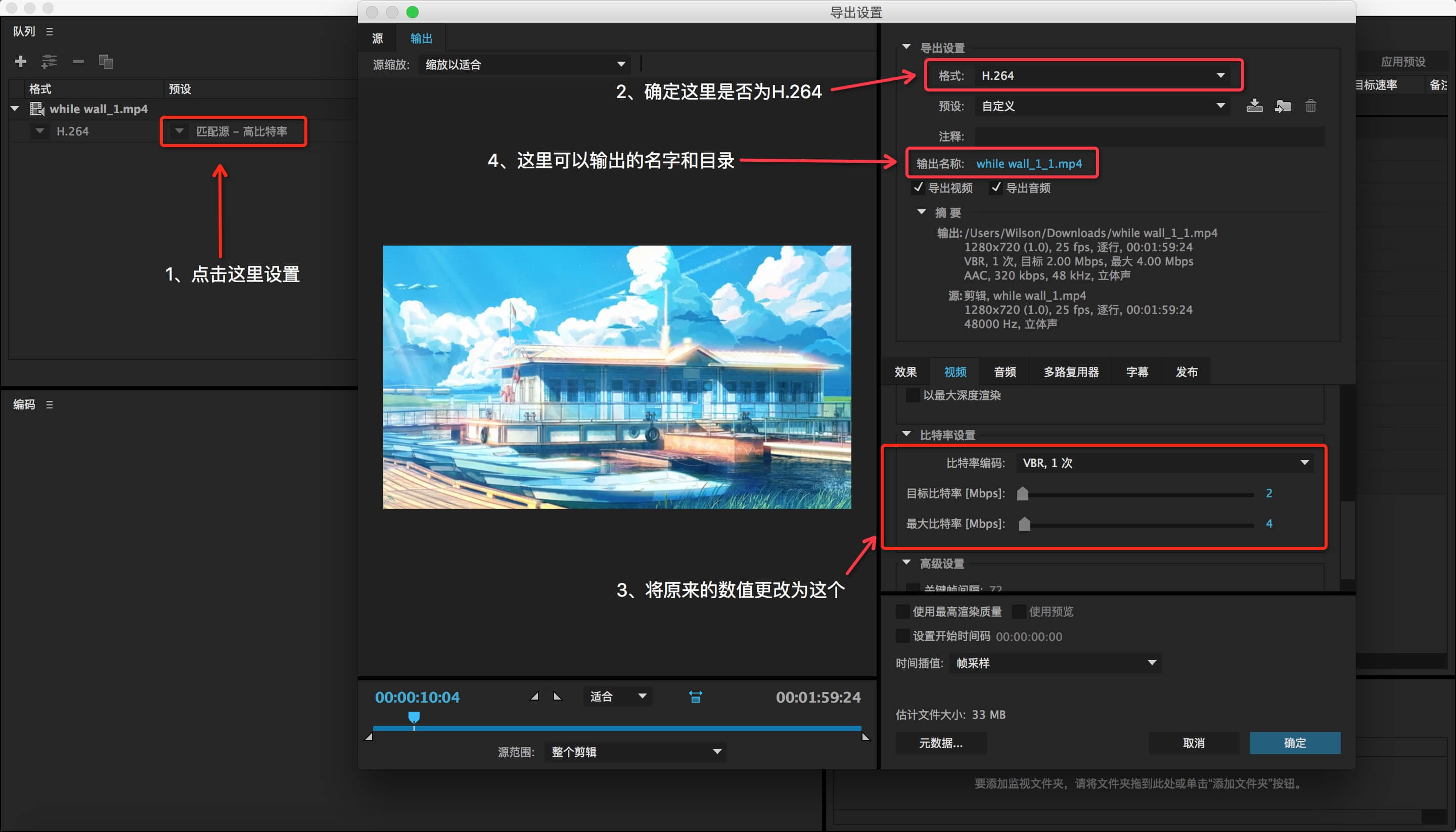1456x832 pixels.
Task: Click the delete preset trash icon
Action: pyautogui.click(x=1311, y=106)
